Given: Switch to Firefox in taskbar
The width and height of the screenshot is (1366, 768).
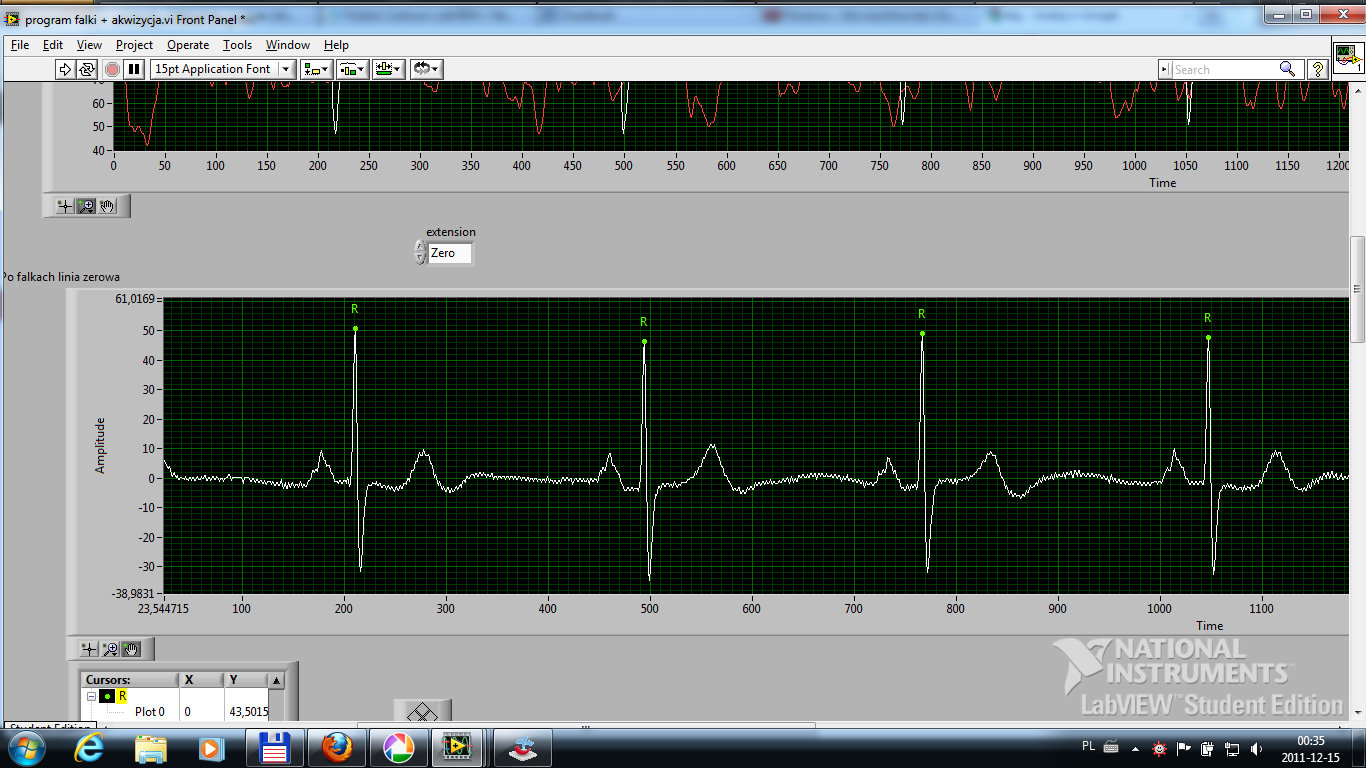Looking at the screenshot, I should tap(336, 747).
